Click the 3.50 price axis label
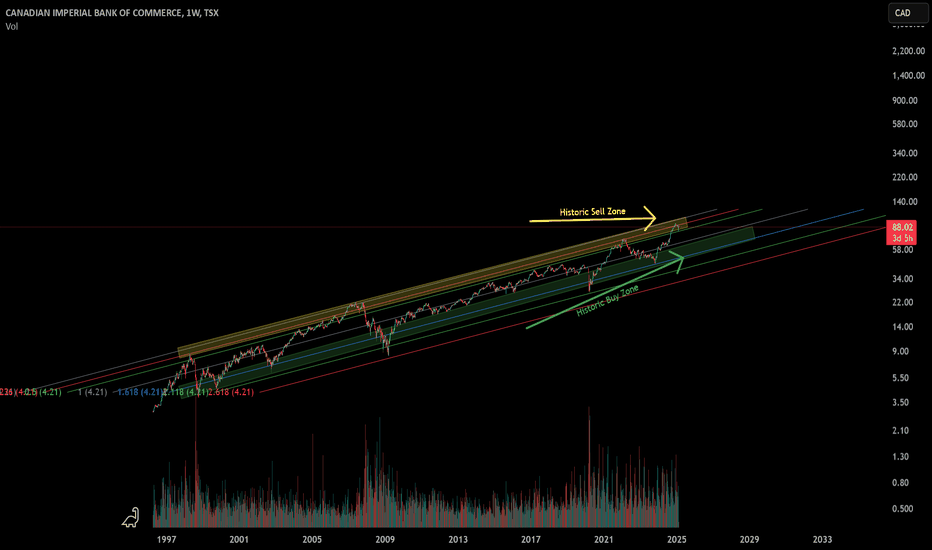Image resolution: width=932 pixels, height=550 pixels. pos(900,403)
